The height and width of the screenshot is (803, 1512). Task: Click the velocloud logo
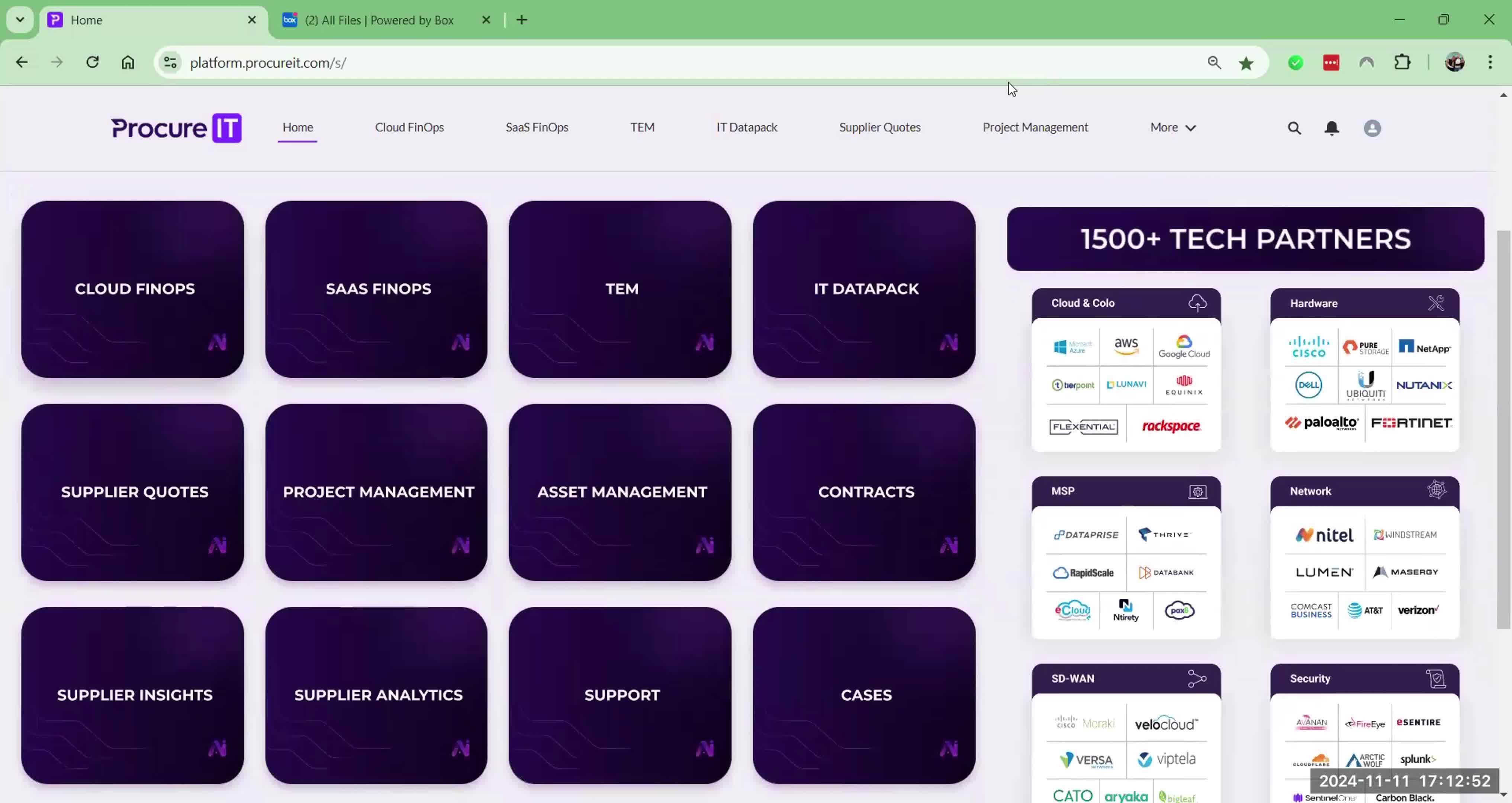1166,723
